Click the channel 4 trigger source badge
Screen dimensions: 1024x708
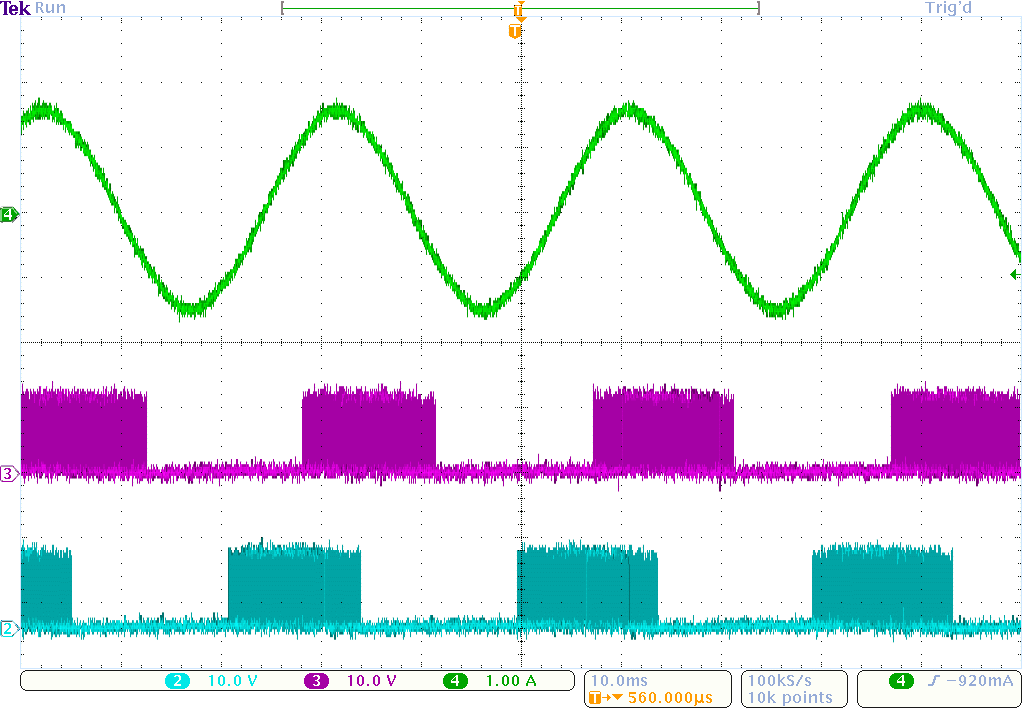pos(901,681)
